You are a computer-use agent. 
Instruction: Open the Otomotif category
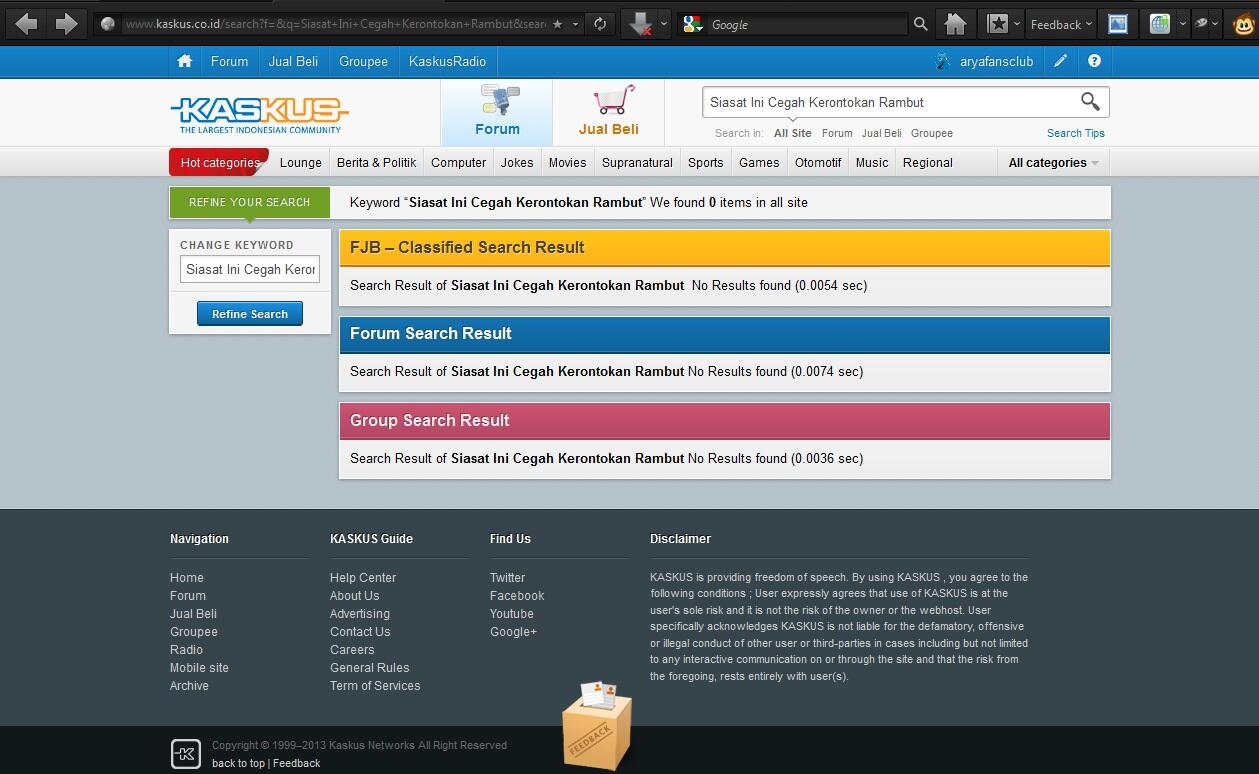pos(818,162)
